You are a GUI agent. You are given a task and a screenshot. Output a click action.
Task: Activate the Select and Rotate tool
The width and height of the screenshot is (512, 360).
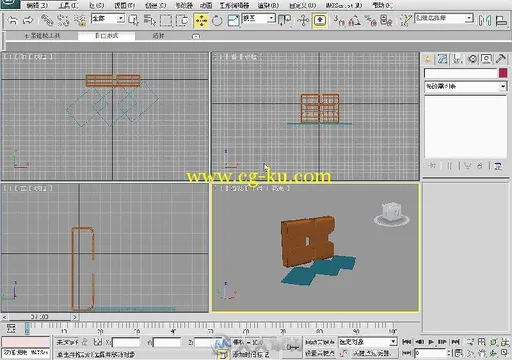[217, 21]
